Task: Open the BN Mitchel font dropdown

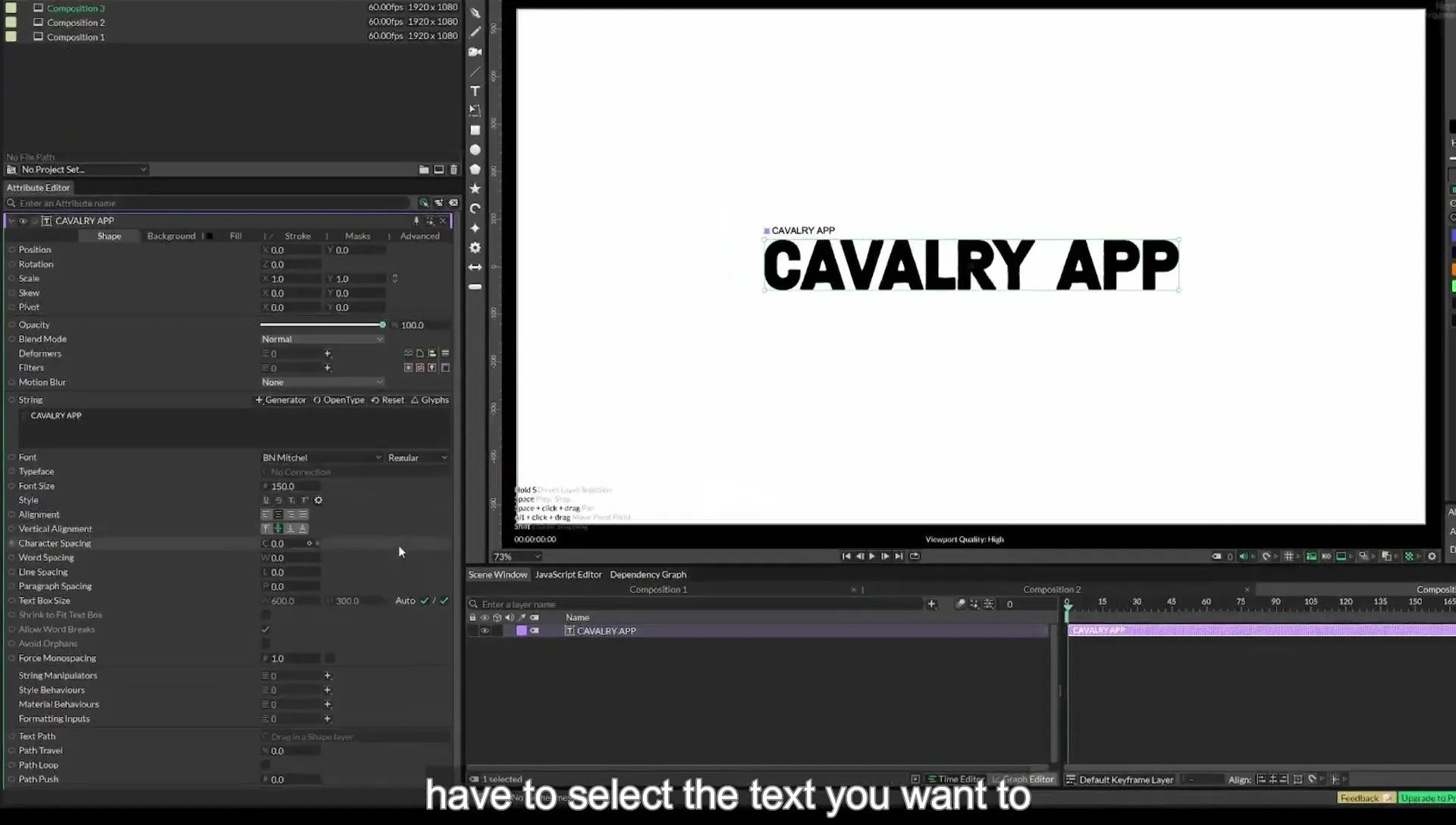Action: (x=322, y=458)
